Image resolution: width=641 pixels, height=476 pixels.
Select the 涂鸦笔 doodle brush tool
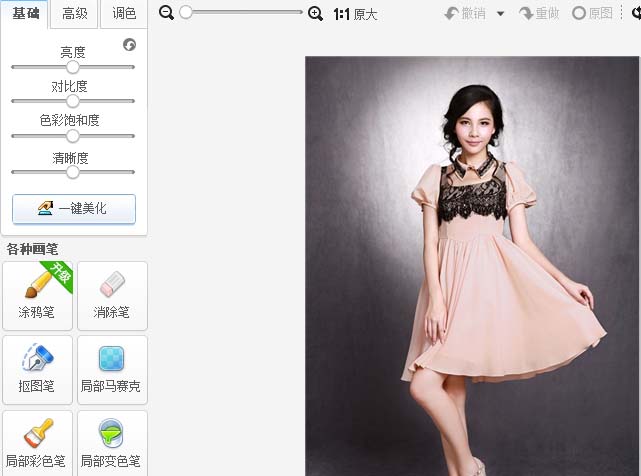(x=37, y=296)
